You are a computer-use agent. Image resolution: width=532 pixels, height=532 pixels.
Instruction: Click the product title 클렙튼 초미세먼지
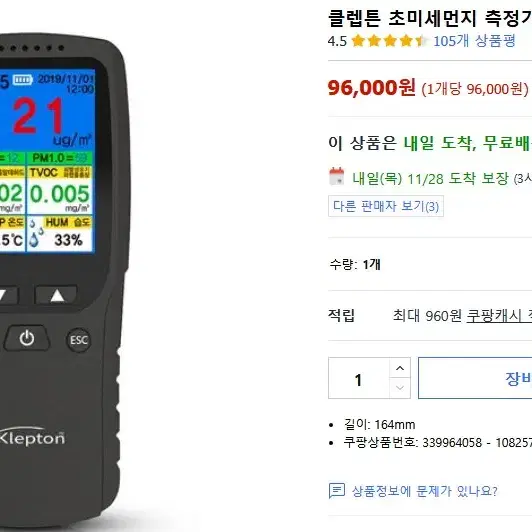point(430,18)
